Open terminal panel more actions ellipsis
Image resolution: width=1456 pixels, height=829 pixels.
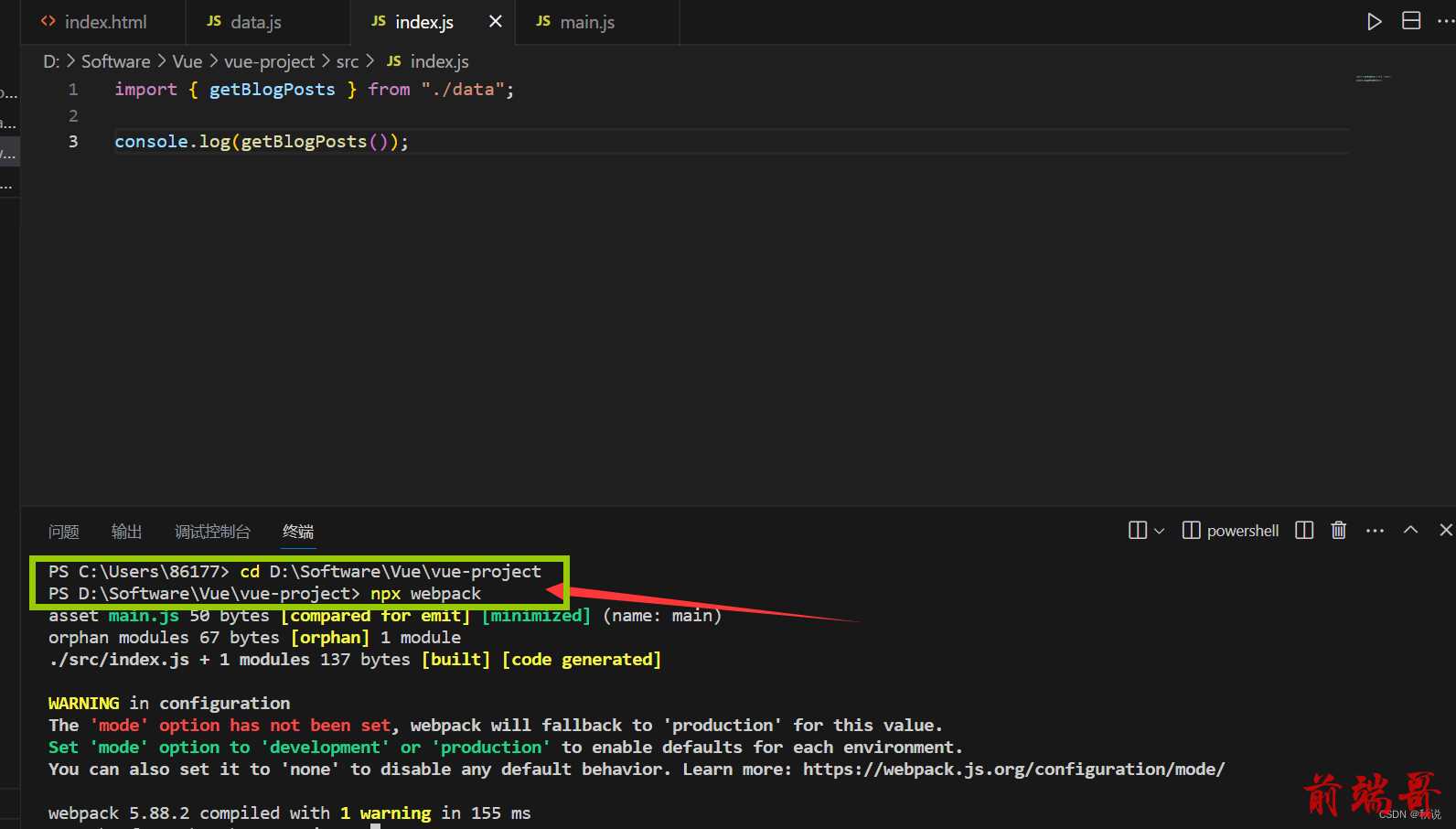[x=1376, y=531]
